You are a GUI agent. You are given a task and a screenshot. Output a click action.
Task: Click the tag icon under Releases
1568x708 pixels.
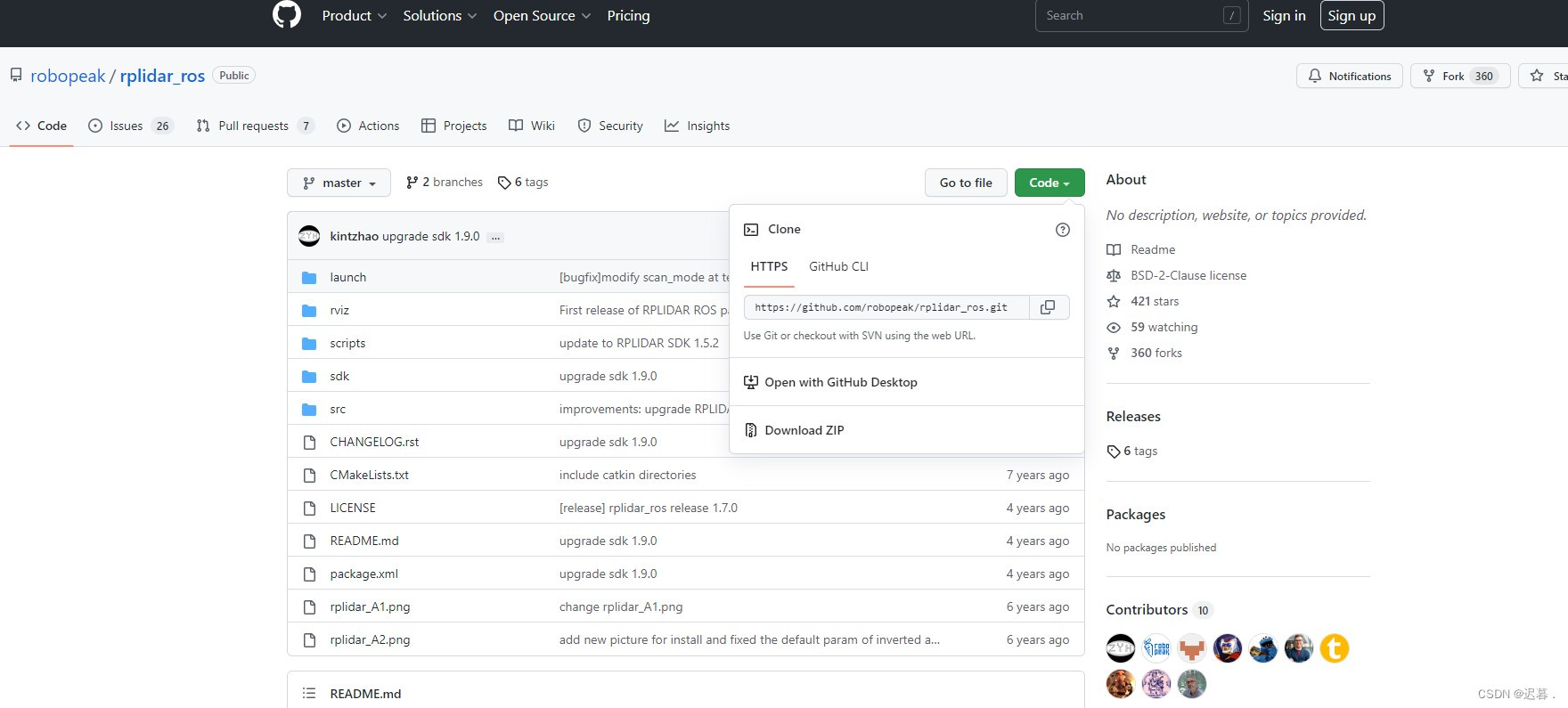1114,452
